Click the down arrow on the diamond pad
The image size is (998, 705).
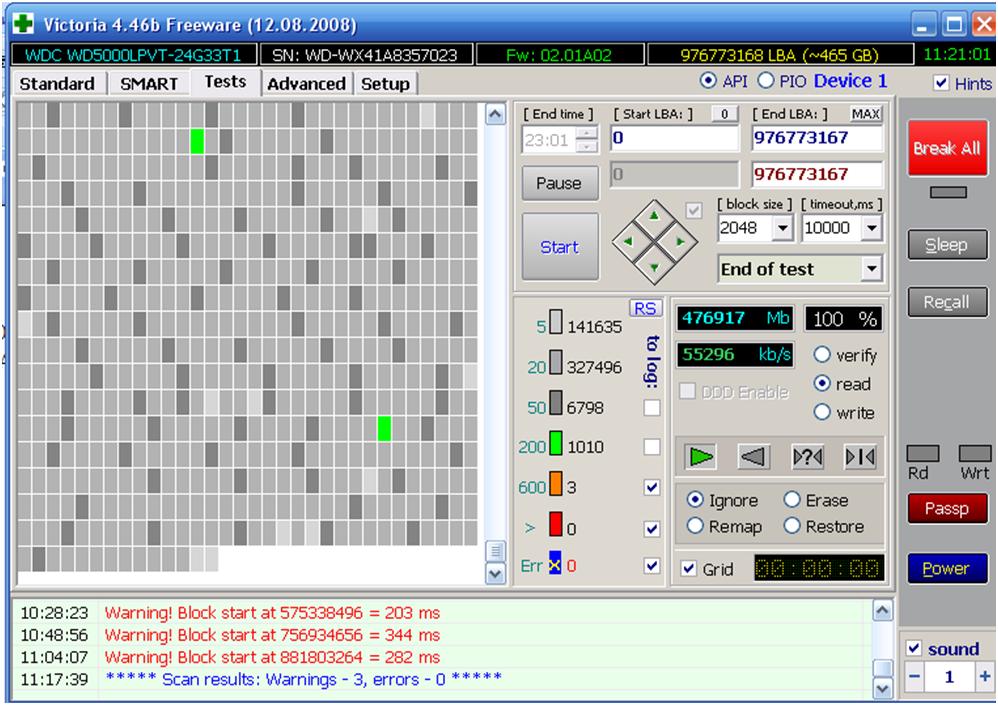click(x=654, y=267)
